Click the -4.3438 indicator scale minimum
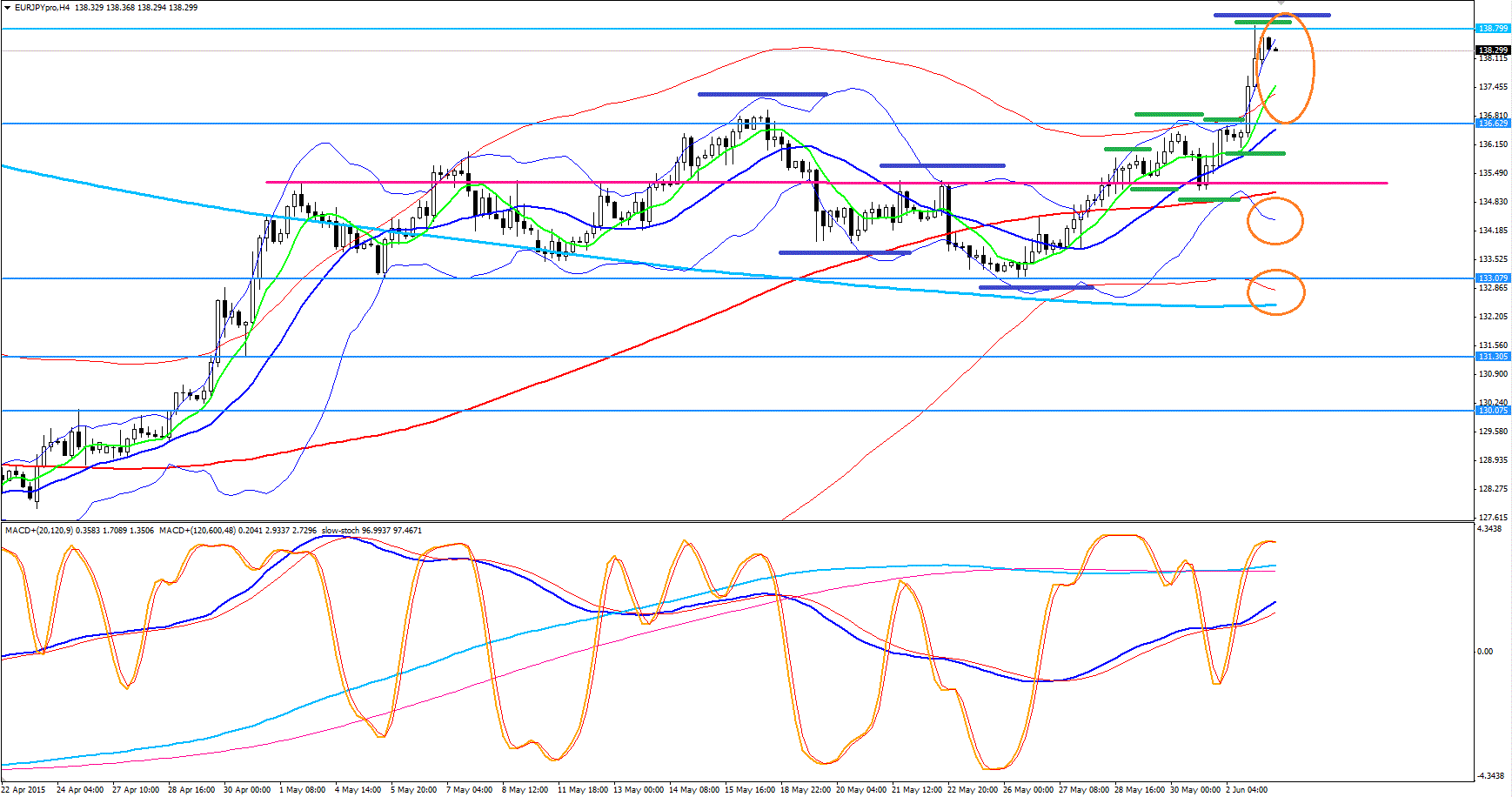 click(x=1491, y=775)
